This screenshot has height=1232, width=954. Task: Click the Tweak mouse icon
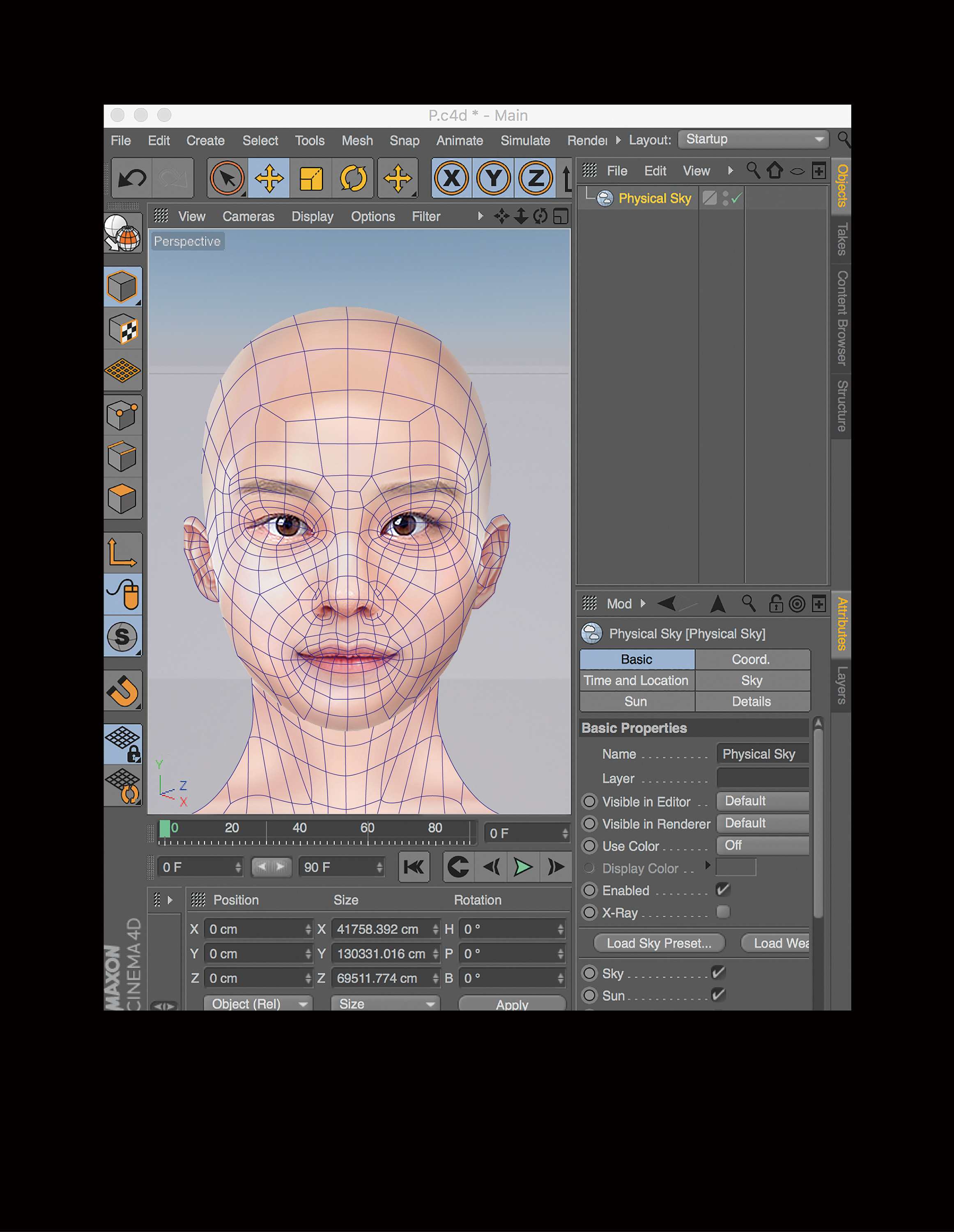pyautogui.click(x=122, y=595)
